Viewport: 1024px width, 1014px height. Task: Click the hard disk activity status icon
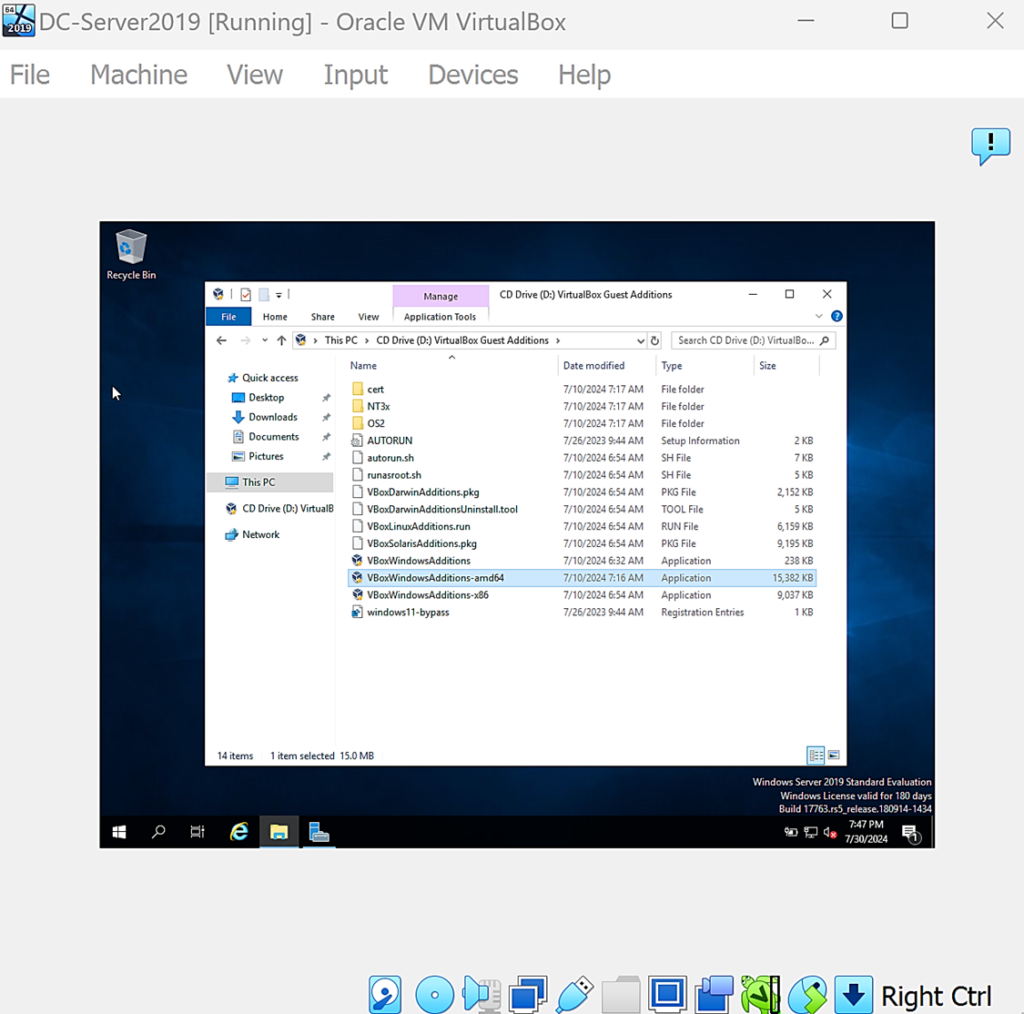pos(385,995)
